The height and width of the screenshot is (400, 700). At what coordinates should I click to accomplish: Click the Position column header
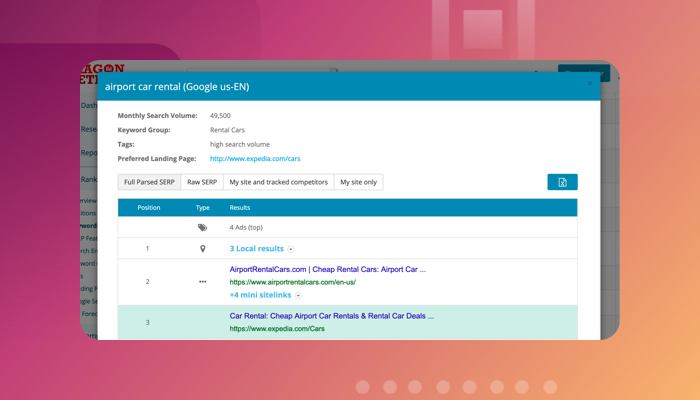pyautogui.click(x=148, y=208)
